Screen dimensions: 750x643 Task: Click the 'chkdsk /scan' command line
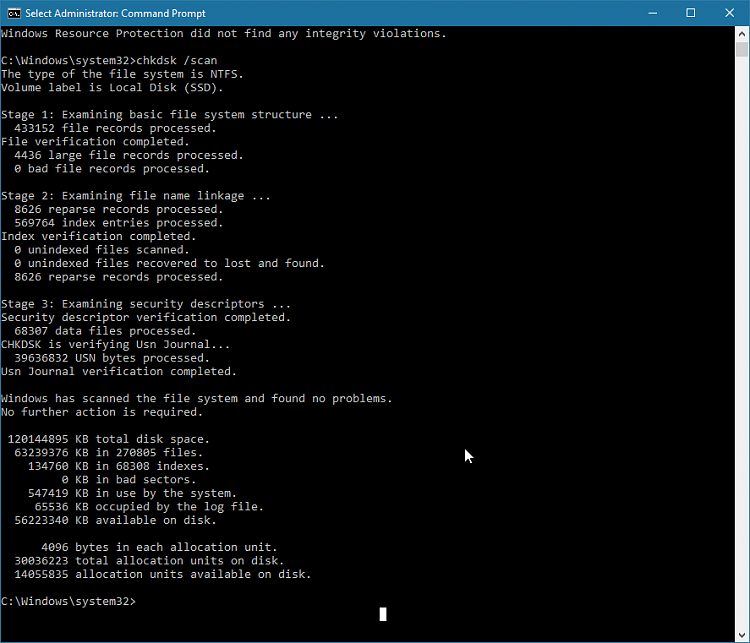click(x=109, y=60)
